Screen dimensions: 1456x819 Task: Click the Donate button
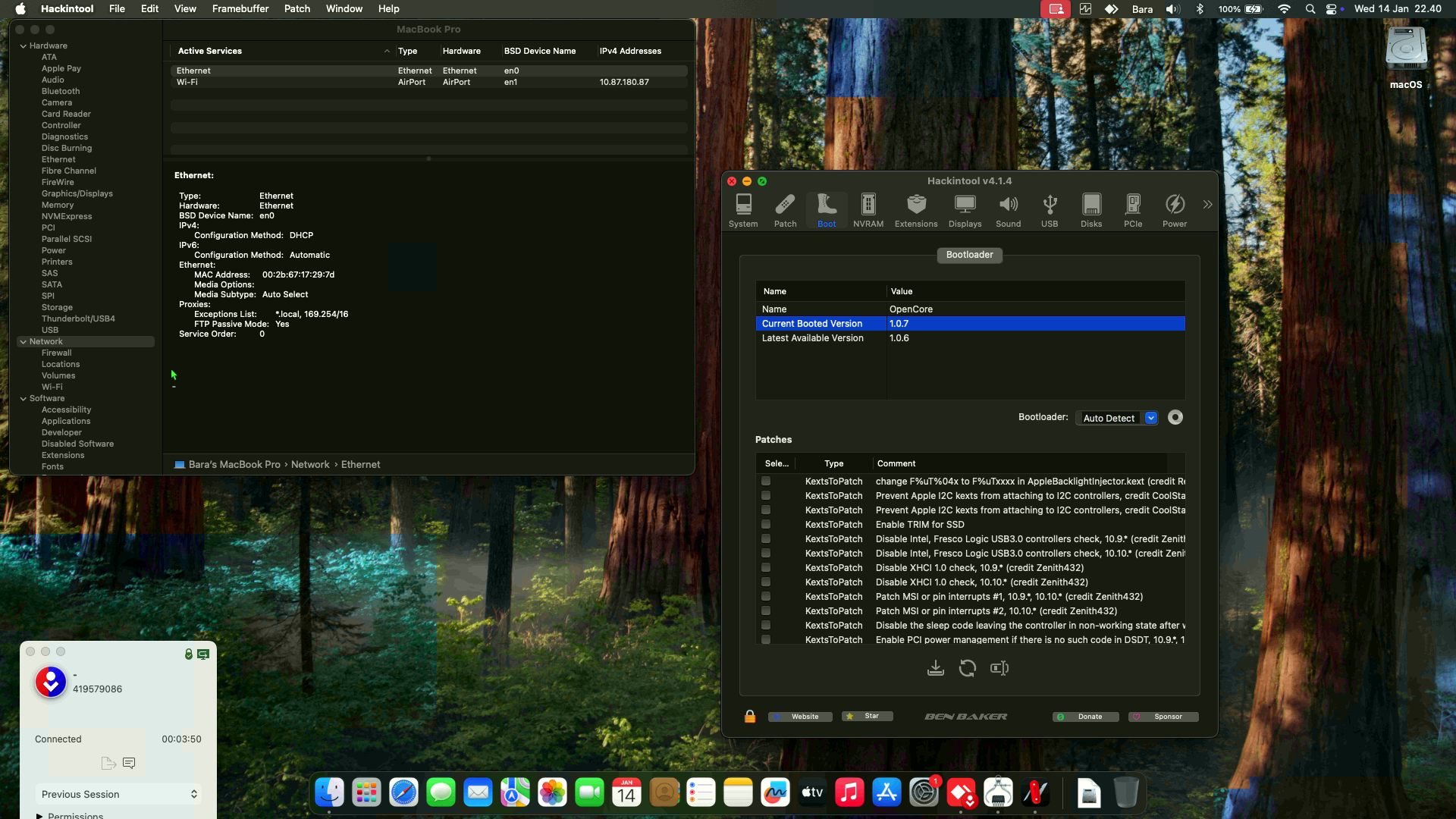(x=1085, y=717)
